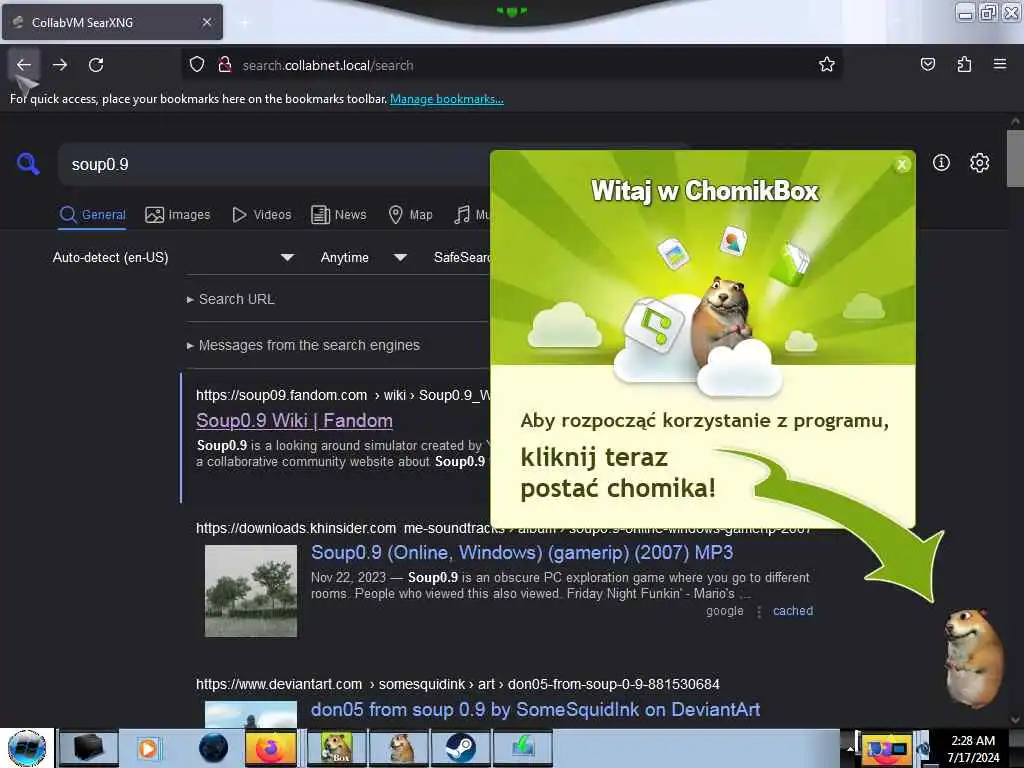The width and height of the screenshot is (1024, 768).
Task: Open the Auto-detect (en-US) language dropdown
Action: 173,257
